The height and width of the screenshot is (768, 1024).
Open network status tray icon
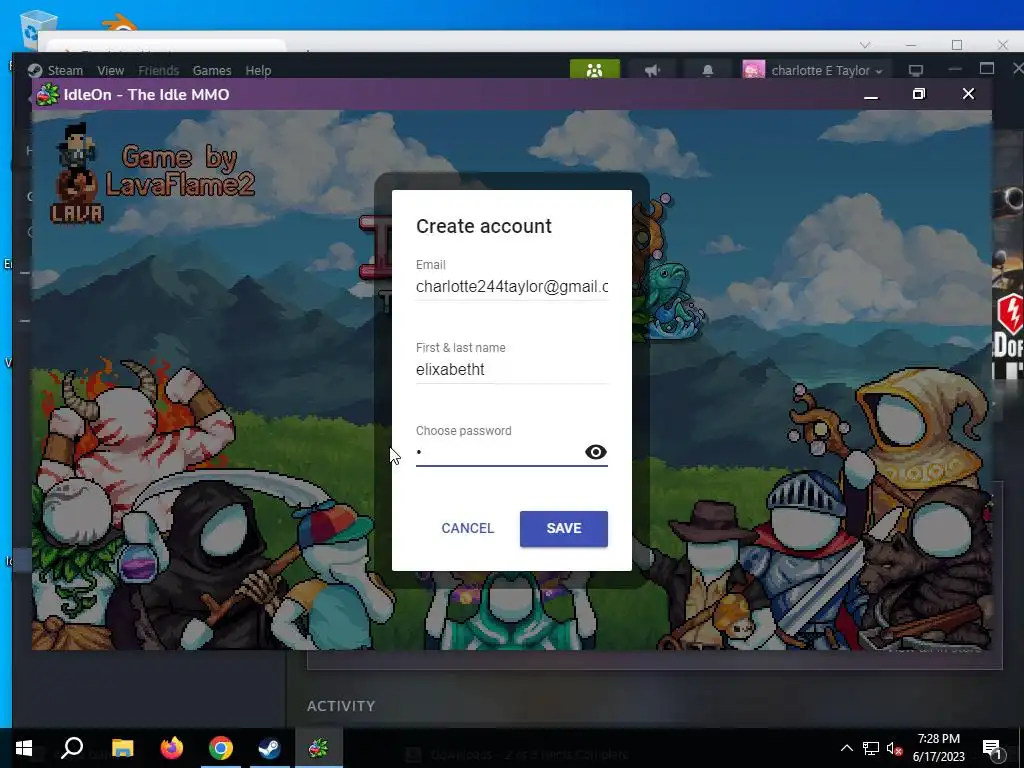(871, 748)
